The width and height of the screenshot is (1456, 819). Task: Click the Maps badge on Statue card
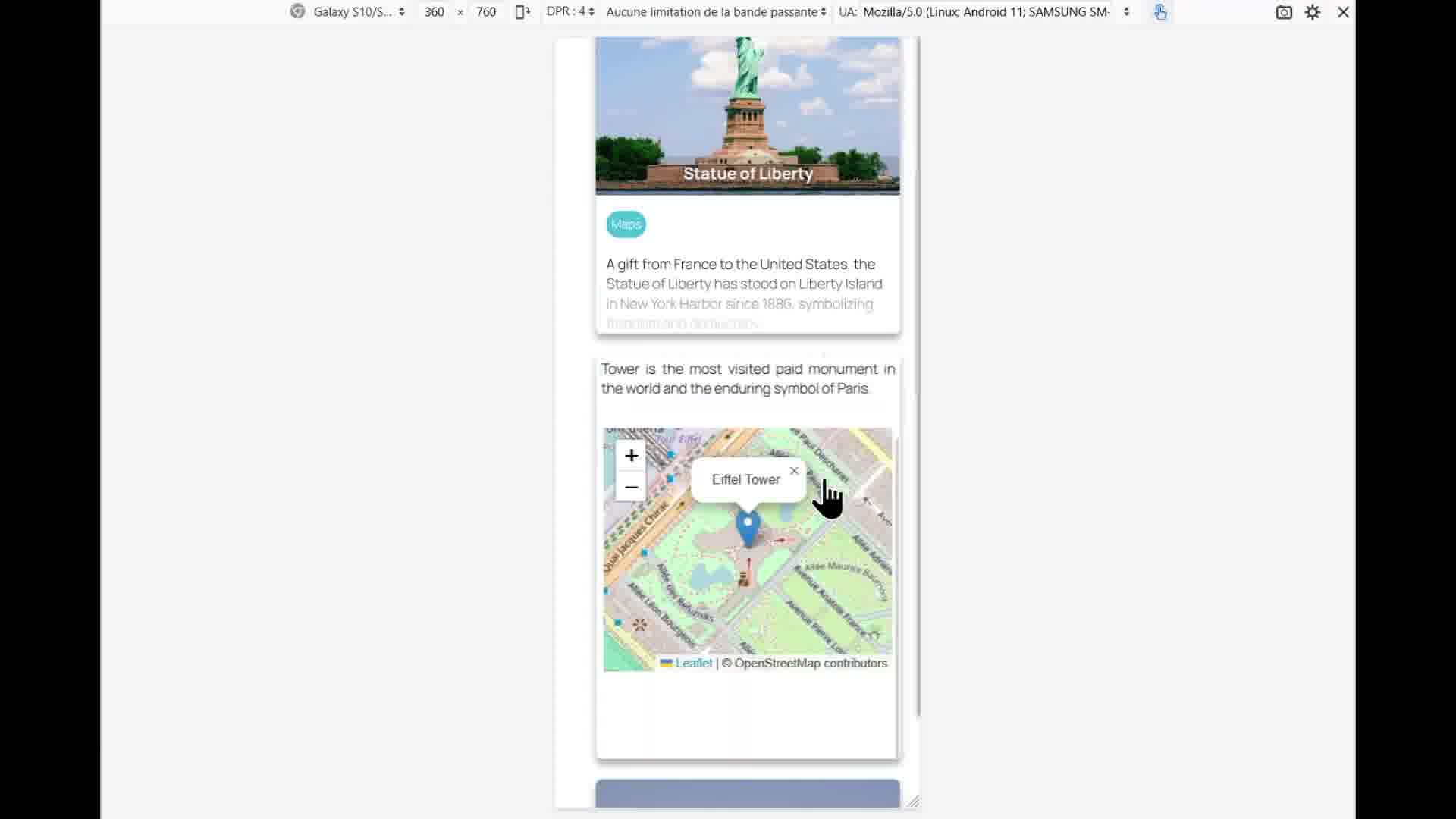[x=626, y=224]
